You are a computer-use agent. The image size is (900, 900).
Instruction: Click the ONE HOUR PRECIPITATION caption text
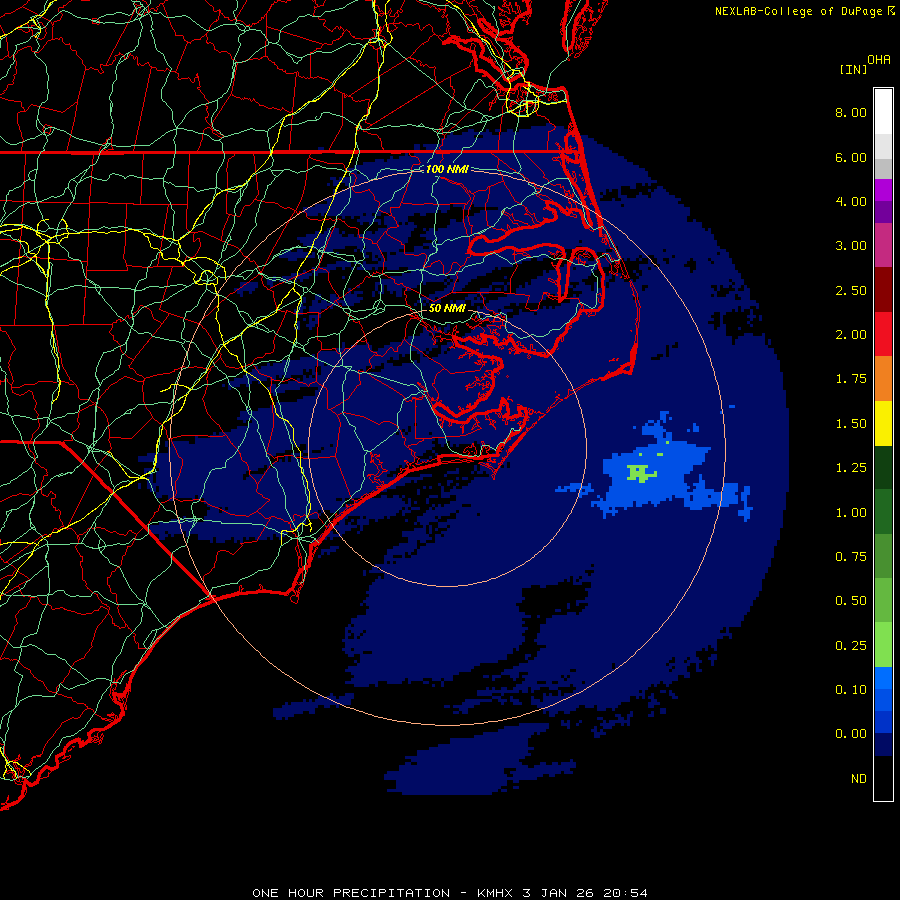351,893
